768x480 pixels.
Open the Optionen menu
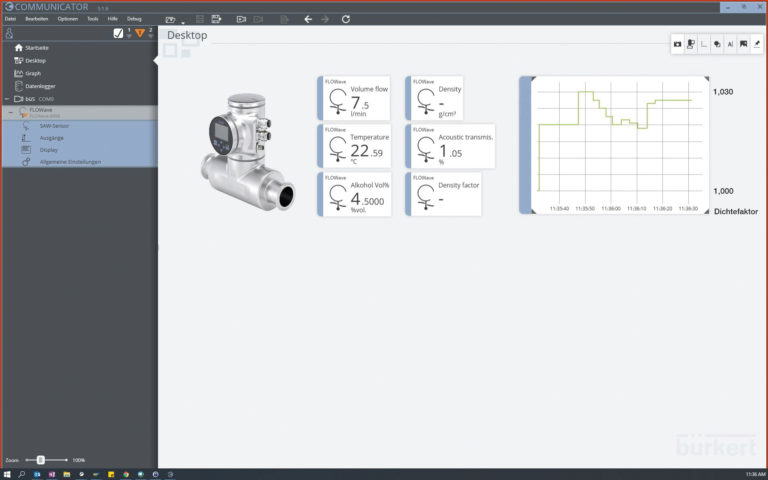pyautogui.click(x=67, y=18)
